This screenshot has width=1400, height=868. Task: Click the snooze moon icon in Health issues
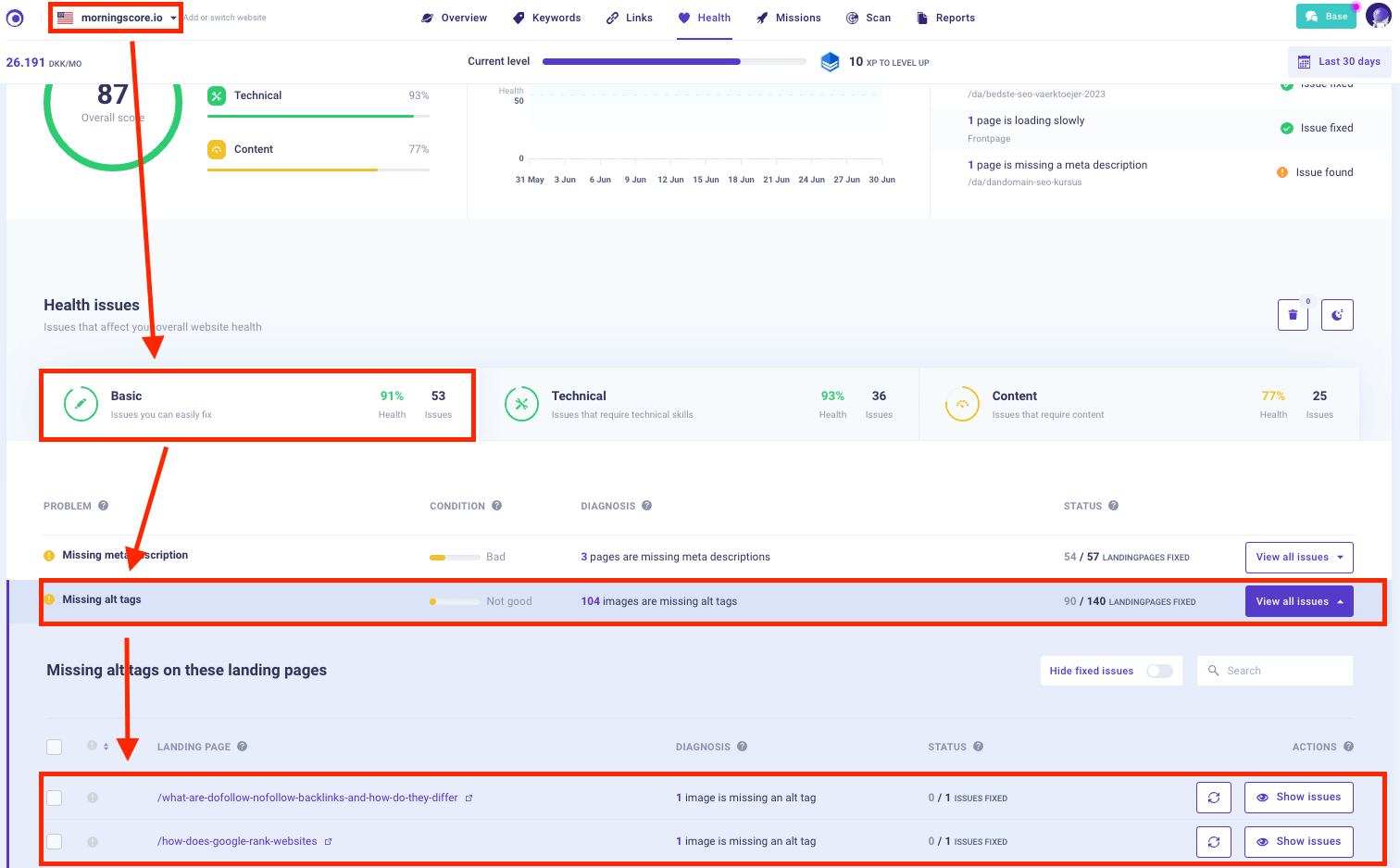1337,315
